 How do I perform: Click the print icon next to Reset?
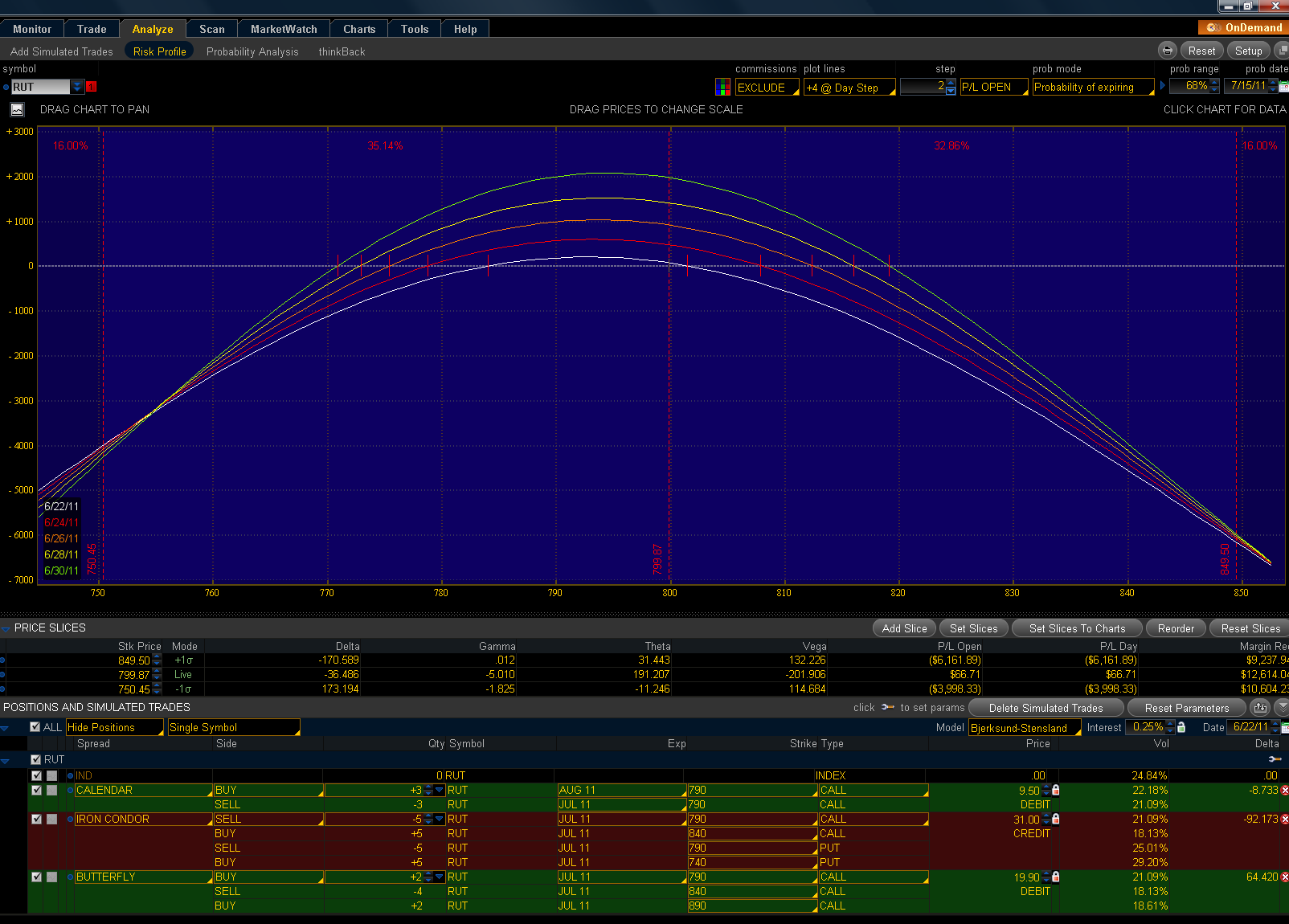point(1168,51)
